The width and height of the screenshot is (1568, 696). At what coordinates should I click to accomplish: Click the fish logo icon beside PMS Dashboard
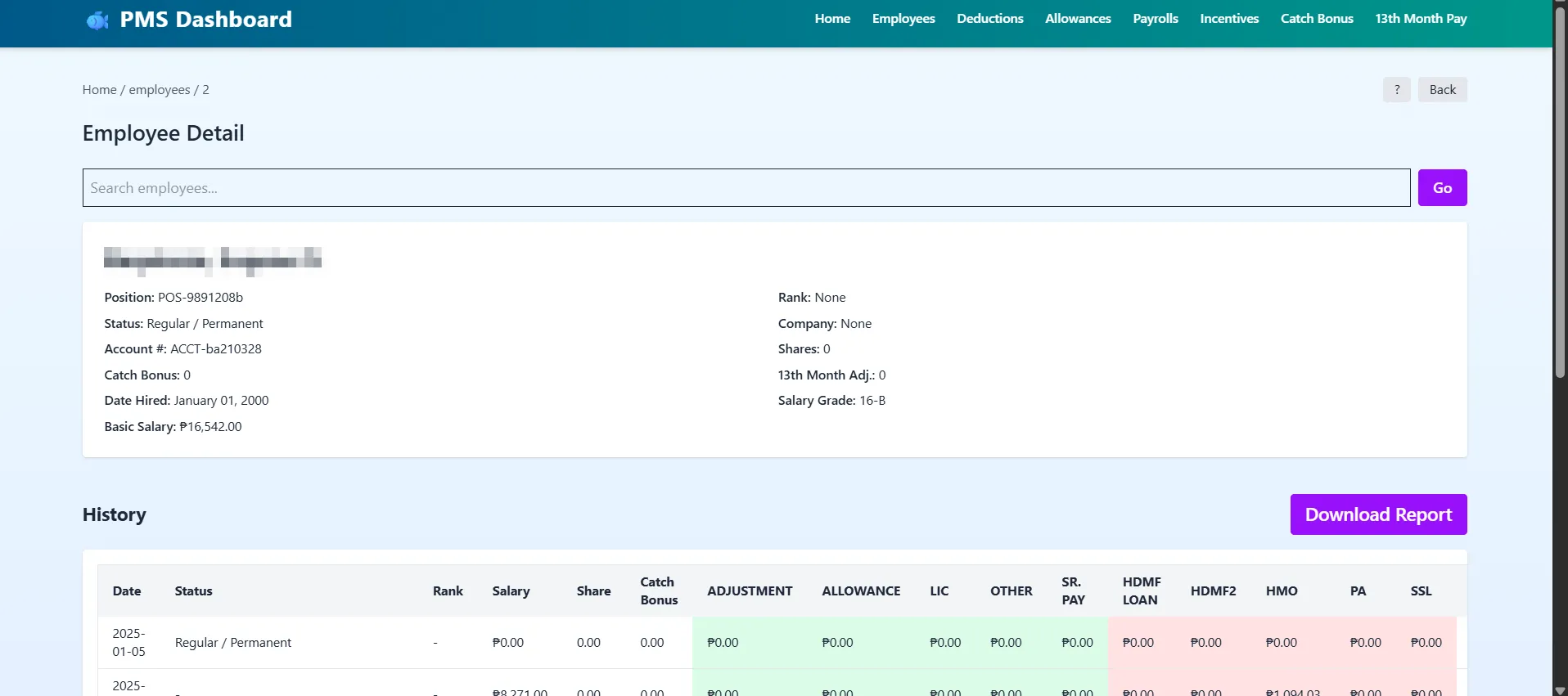point(97,20)
